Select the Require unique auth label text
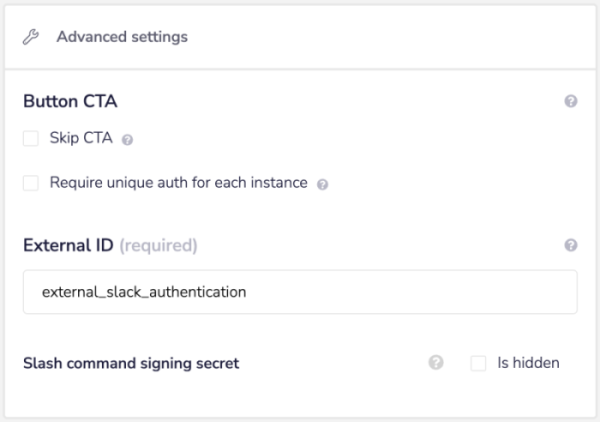The height and width of the screenshot is (422, 600). point(178,183)
